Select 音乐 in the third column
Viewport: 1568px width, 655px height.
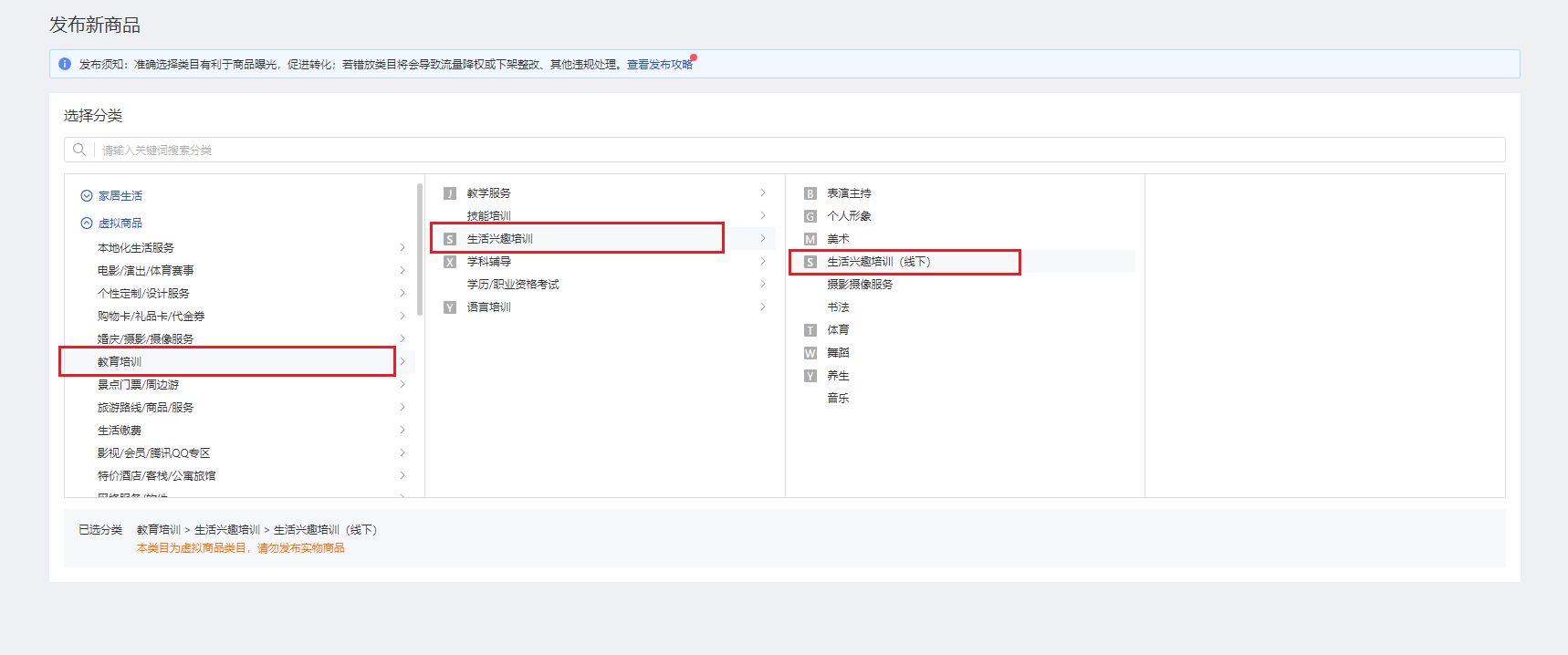pyautogui.click(x=838, y=399)
